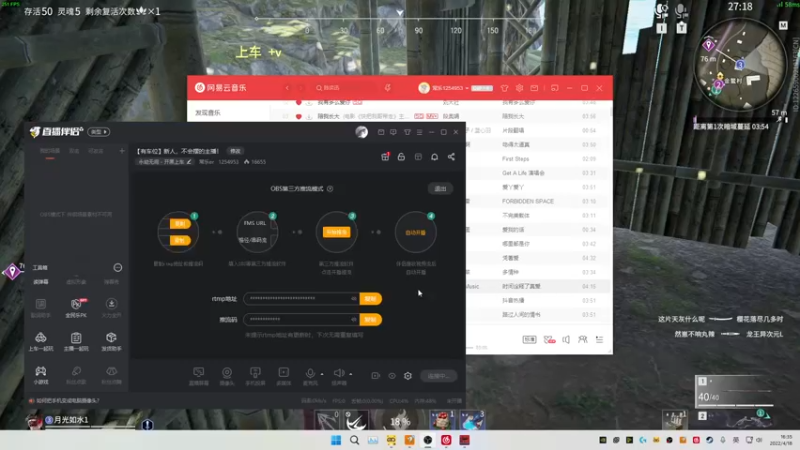
Task: Open the download-arrow tool in toolbox
Action: pyautogui.click(x=111, y=308)
